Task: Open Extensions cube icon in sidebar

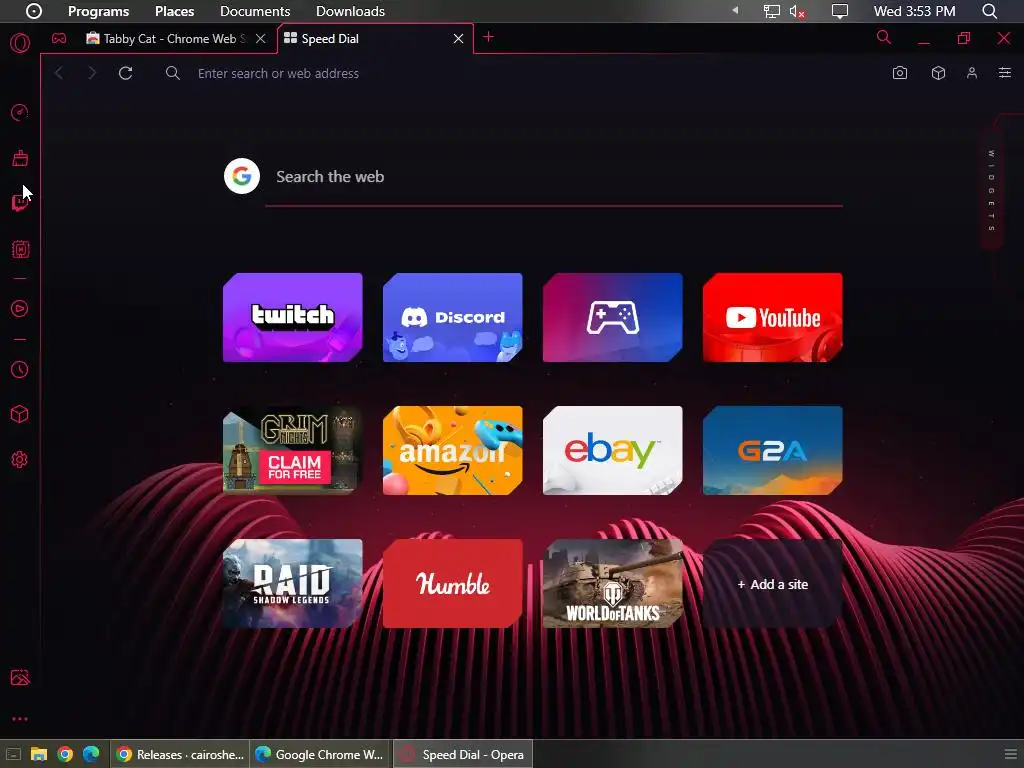Action: click(x=20, y=414)
